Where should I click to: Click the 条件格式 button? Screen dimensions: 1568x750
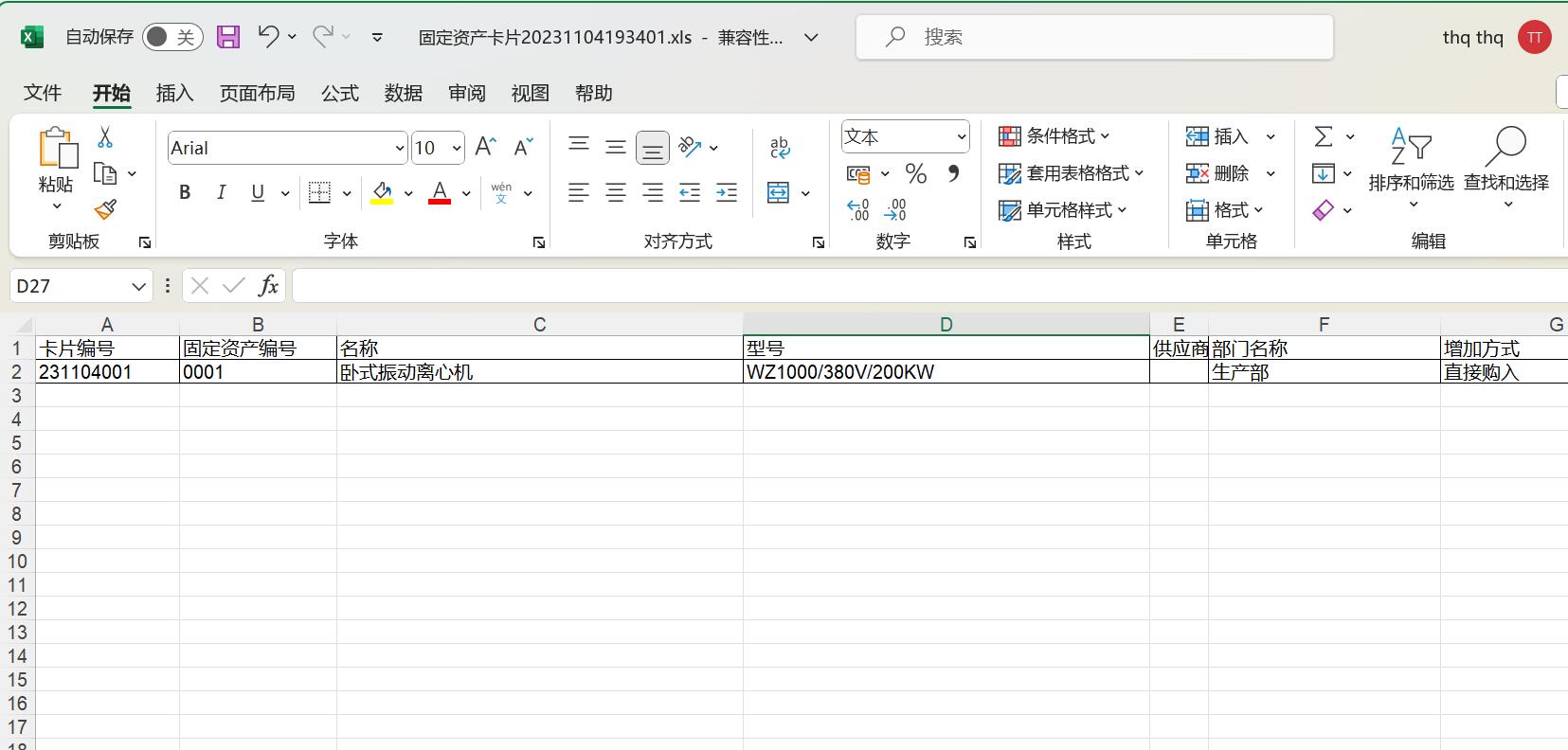pos(1054,136)
